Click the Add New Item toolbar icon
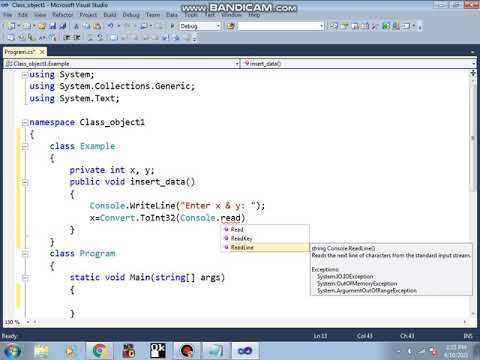Screen dimensions: 480x360 (27, 26)
